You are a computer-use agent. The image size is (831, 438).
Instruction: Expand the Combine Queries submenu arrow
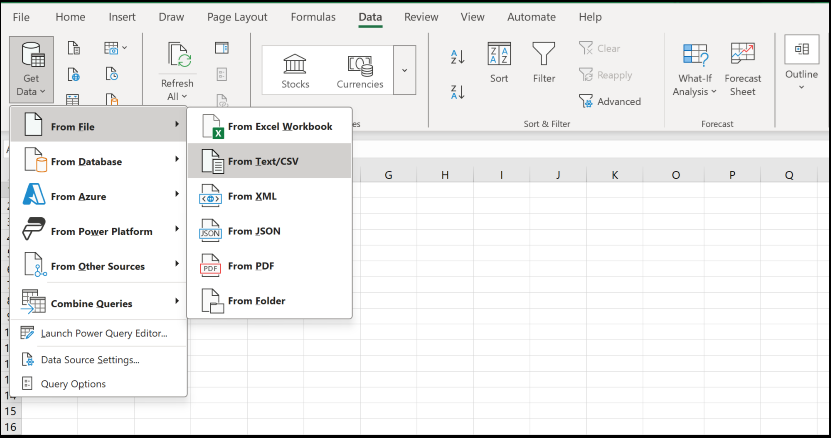click(177, 301)
